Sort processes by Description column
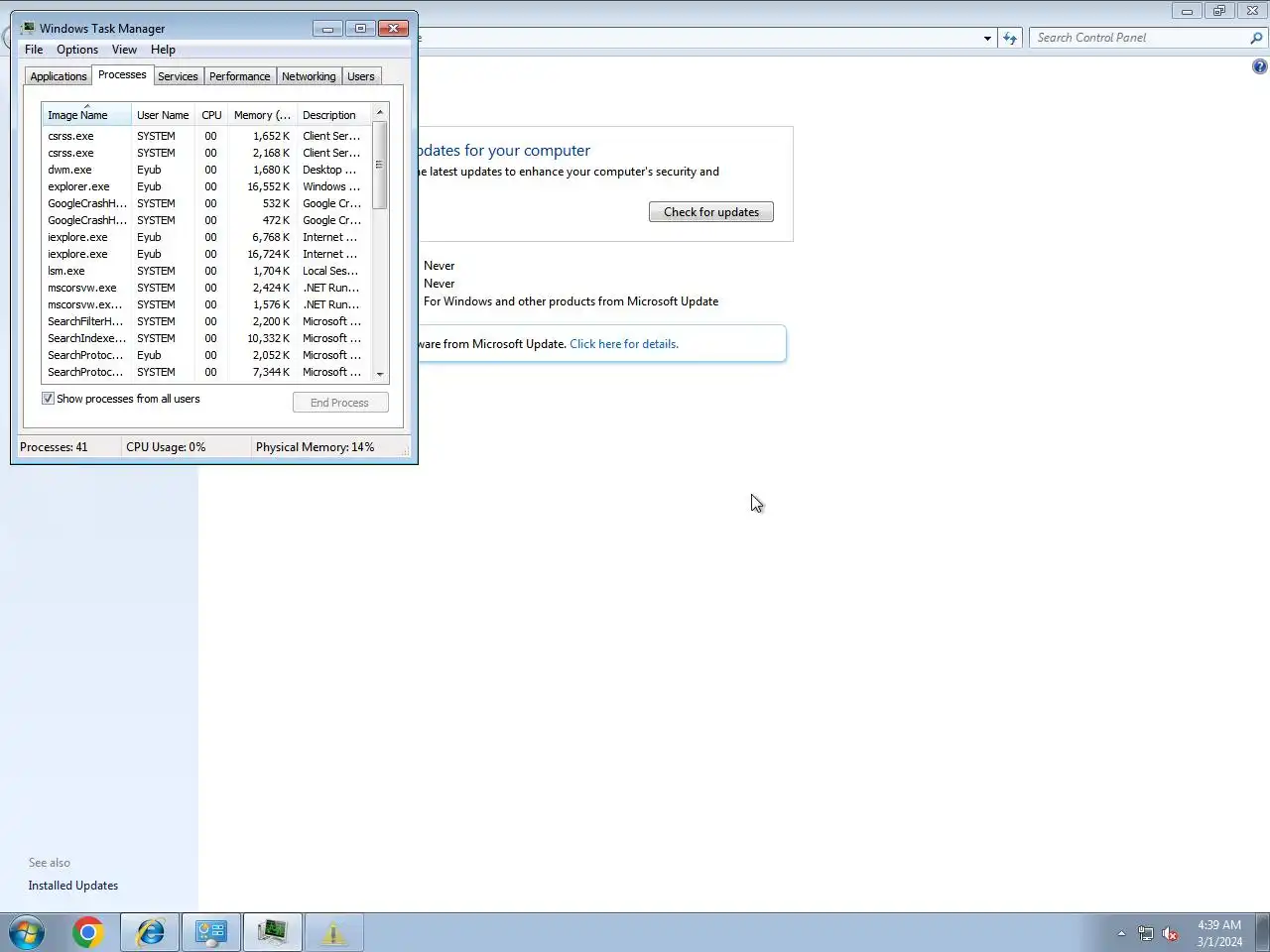Viewport: 1270px width, 952px height. (x=333, y=115)
